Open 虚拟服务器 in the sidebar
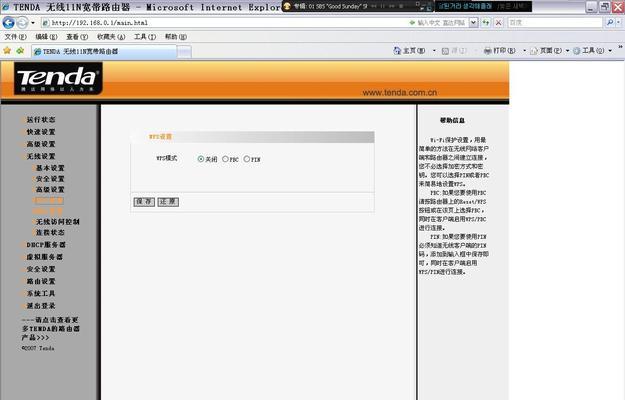 click(44, 257)
